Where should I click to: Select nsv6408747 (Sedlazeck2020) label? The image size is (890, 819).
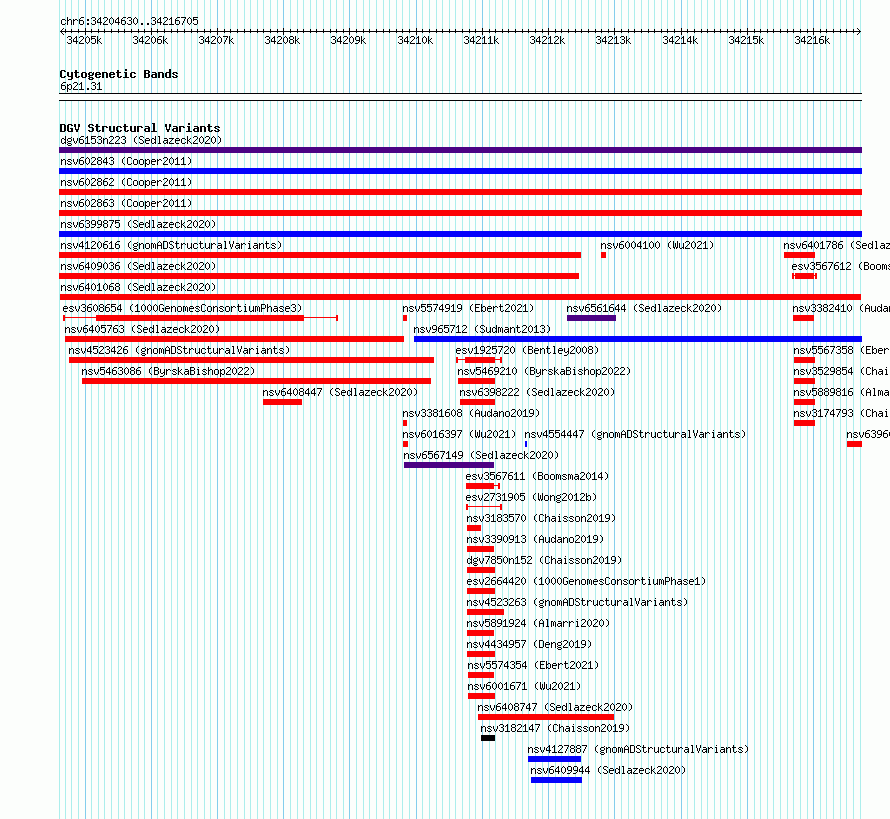[x=555, y=707]
